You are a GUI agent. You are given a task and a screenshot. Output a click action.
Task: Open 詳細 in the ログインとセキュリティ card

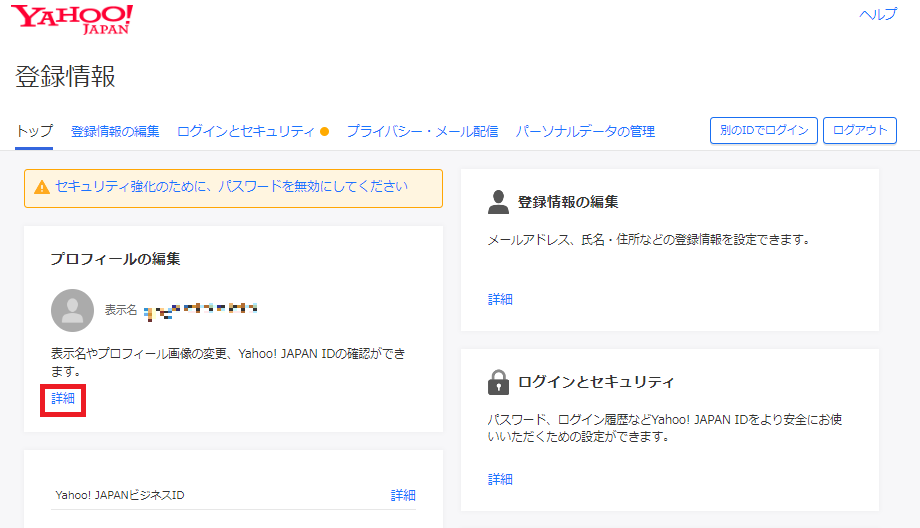pos(500,479)
